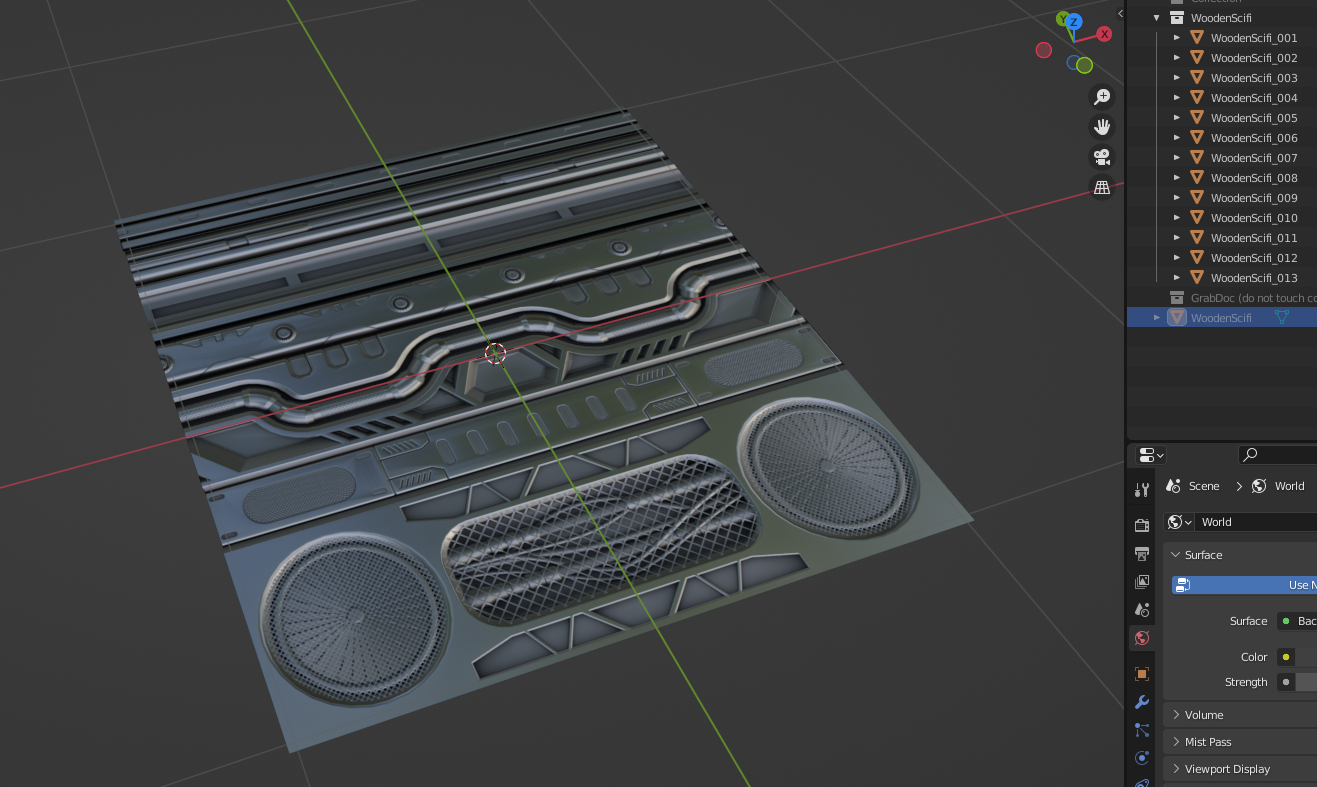
Task: Click the WoodenScifi_005 object icon
Action: tap(1197, 118)
